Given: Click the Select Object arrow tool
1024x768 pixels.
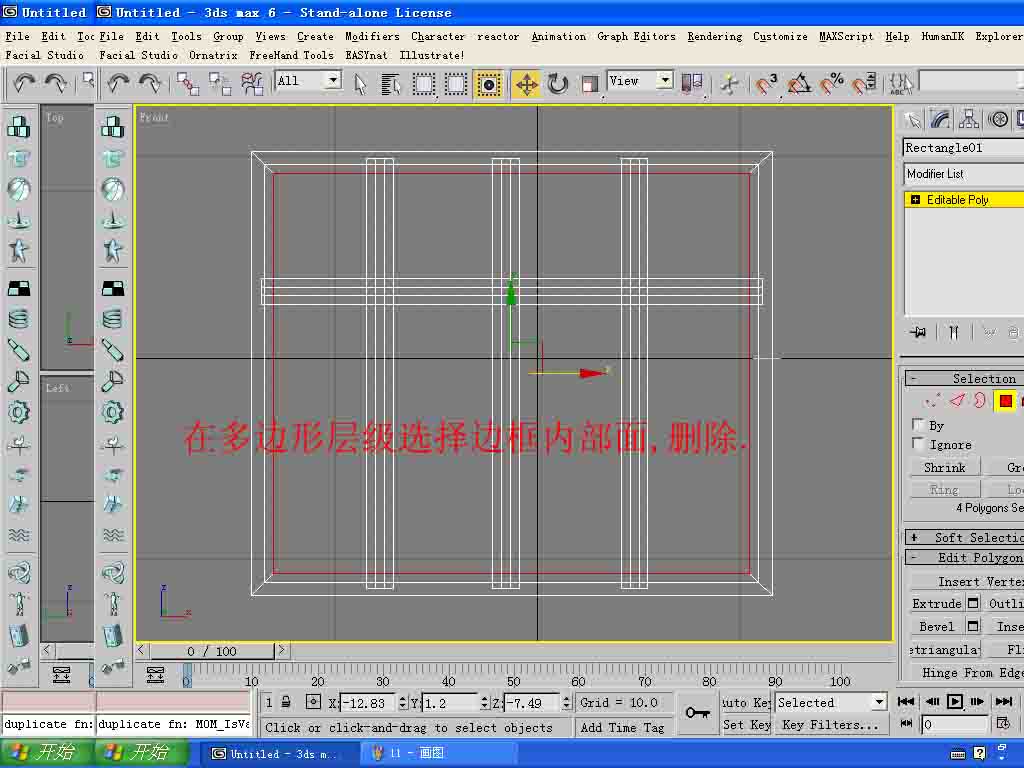Looking at the screenshot, I should [360, 84].
